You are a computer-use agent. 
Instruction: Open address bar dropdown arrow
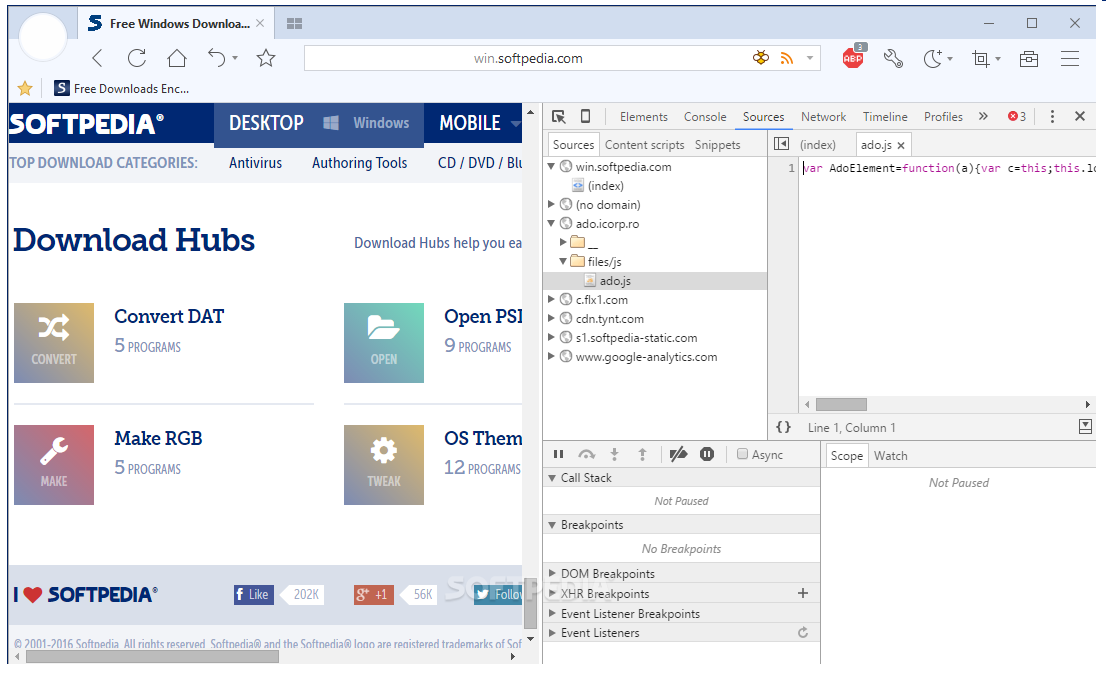coord(810,59)
